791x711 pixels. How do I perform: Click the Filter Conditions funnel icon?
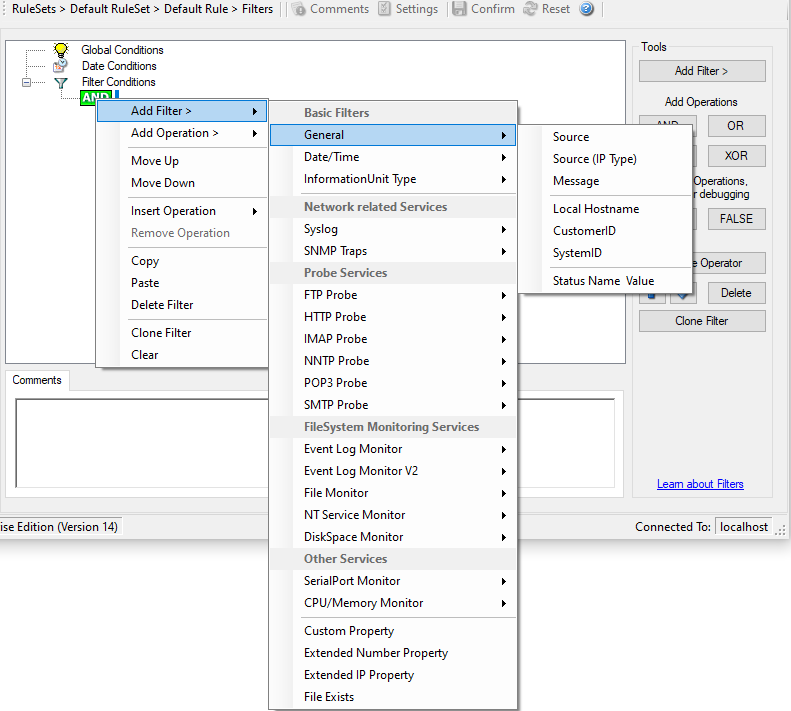61,83
